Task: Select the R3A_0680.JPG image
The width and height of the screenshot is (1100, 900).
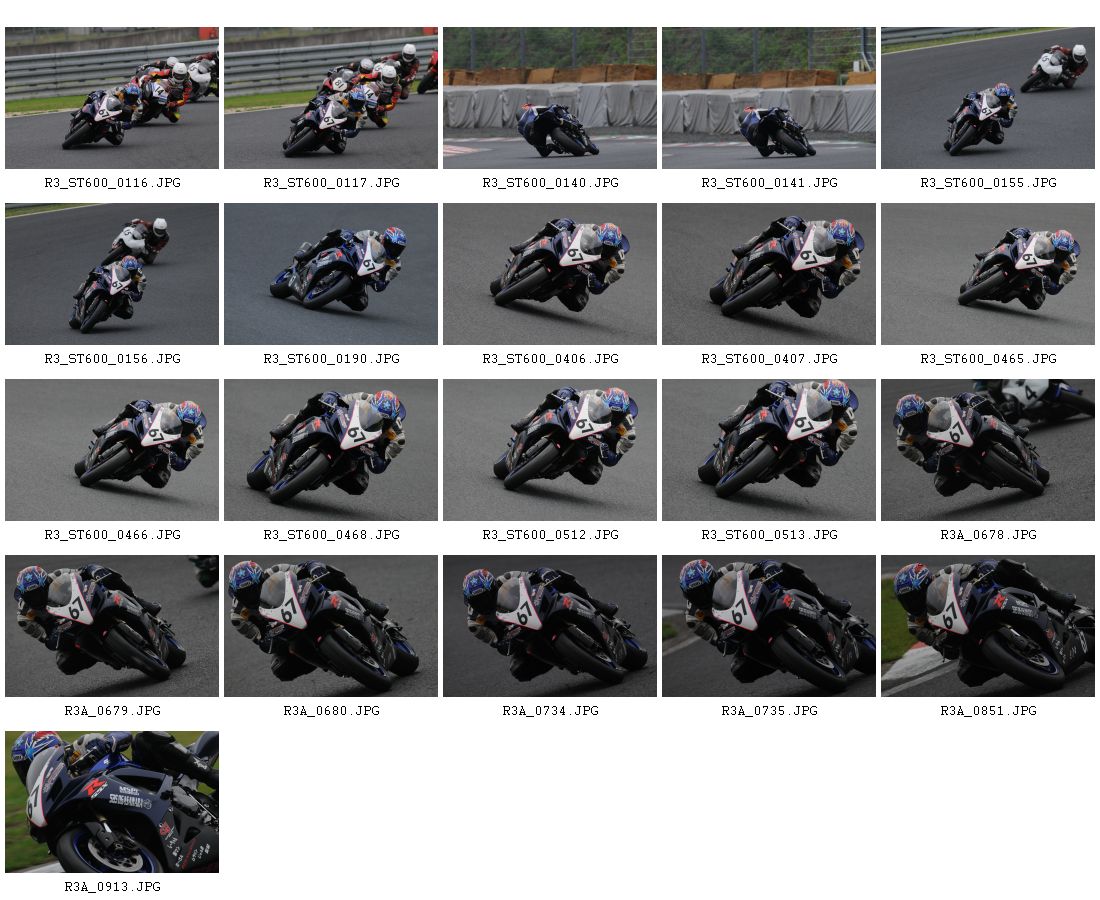Action: 330,626
